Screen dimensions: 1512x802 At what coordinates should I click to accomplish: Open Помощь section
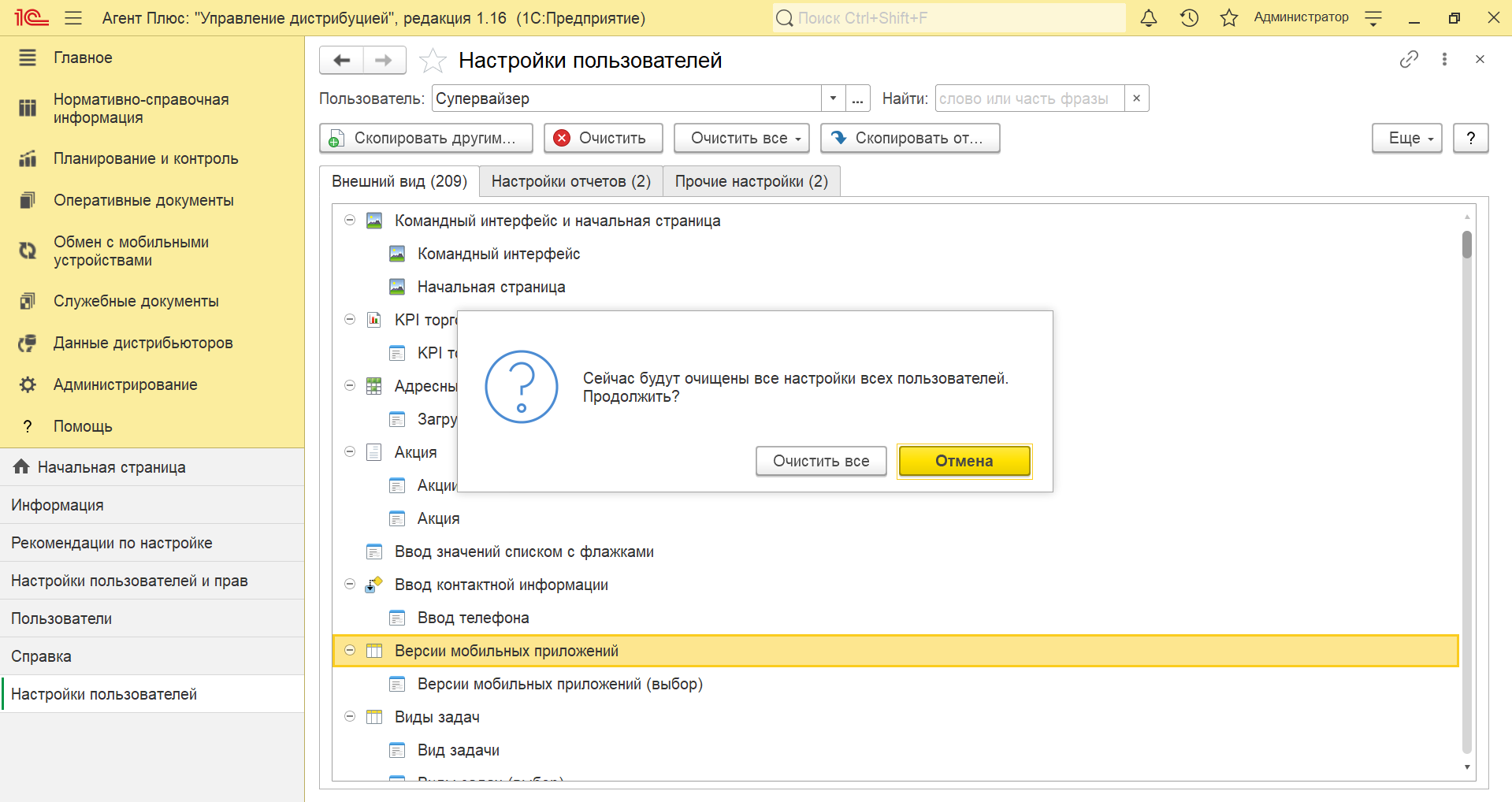click(152, 426)
